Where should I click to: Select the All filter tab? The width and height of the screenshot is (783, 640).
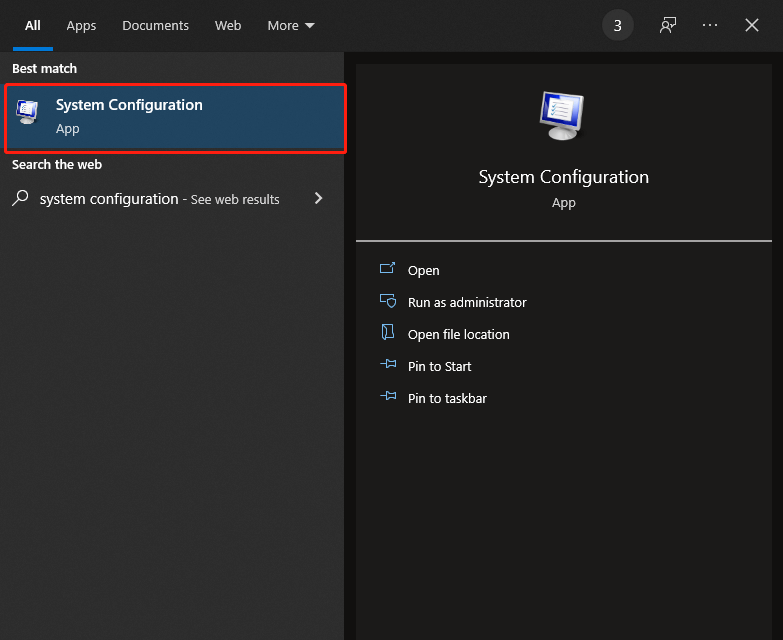click(33, 26)
